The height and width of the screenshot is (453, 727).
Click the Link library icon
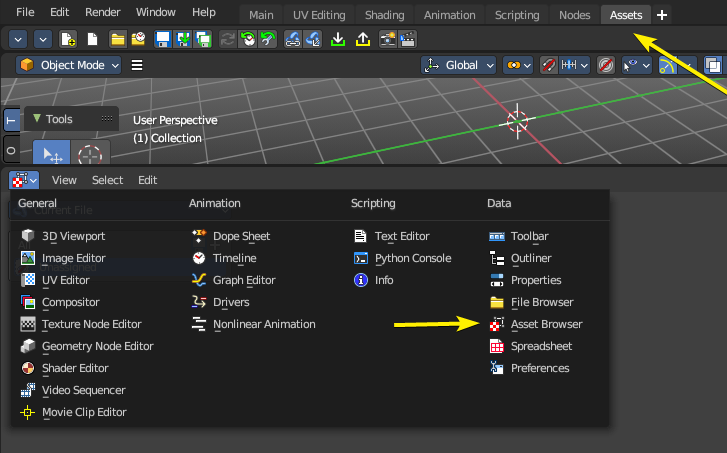pyautogui.click(x=293, y=39)
